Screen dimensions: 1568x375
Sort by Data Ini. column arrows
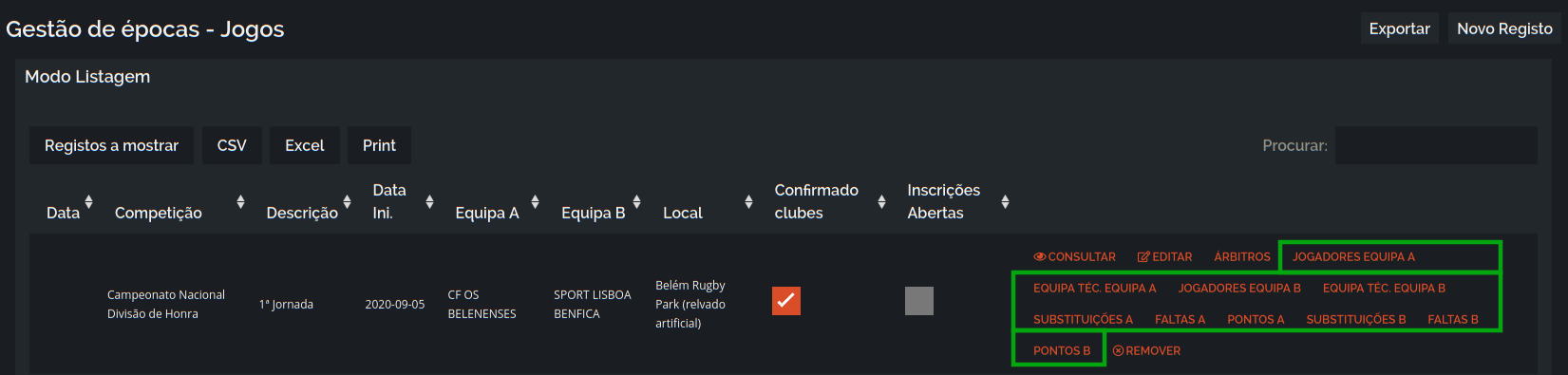click(x=429, y=201)
